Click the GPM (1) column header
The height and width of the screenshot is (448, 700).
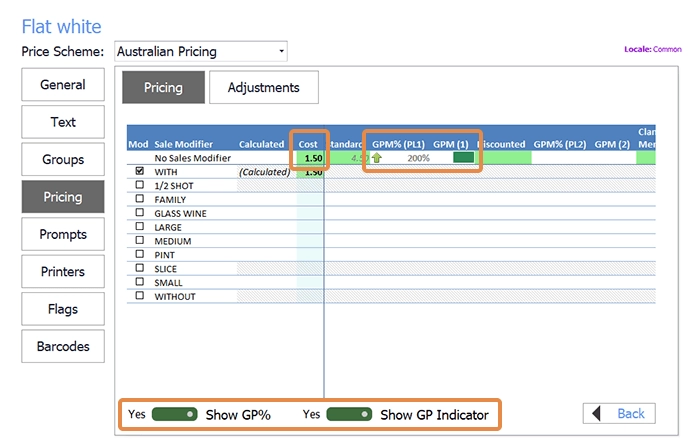pyautogui.click(x=451, y=144)
